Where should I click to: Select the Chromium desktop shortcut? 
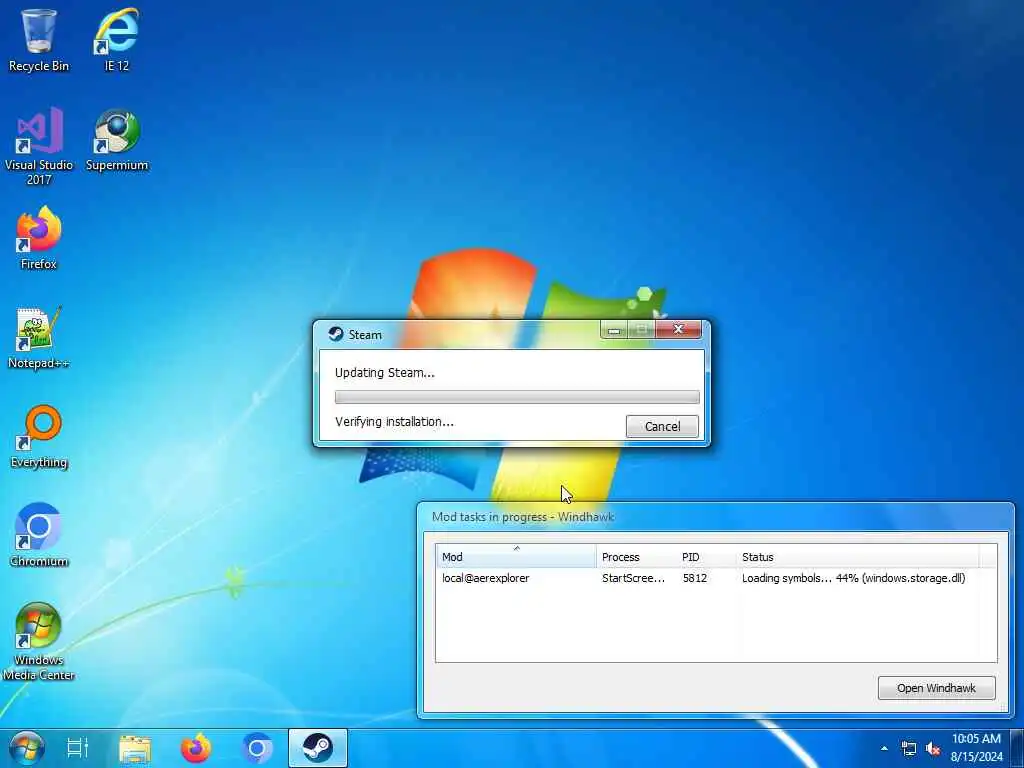pos(39,535)
